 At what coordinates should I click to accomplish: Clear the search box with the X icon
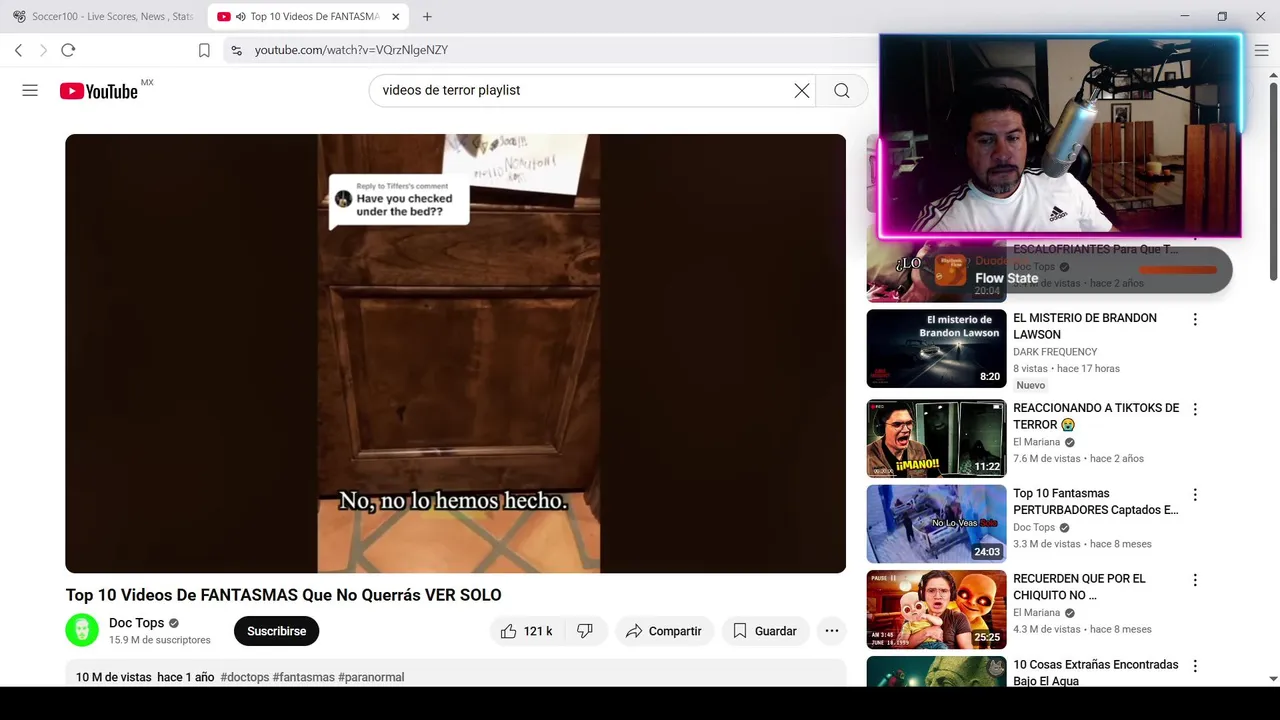point(802,90)
